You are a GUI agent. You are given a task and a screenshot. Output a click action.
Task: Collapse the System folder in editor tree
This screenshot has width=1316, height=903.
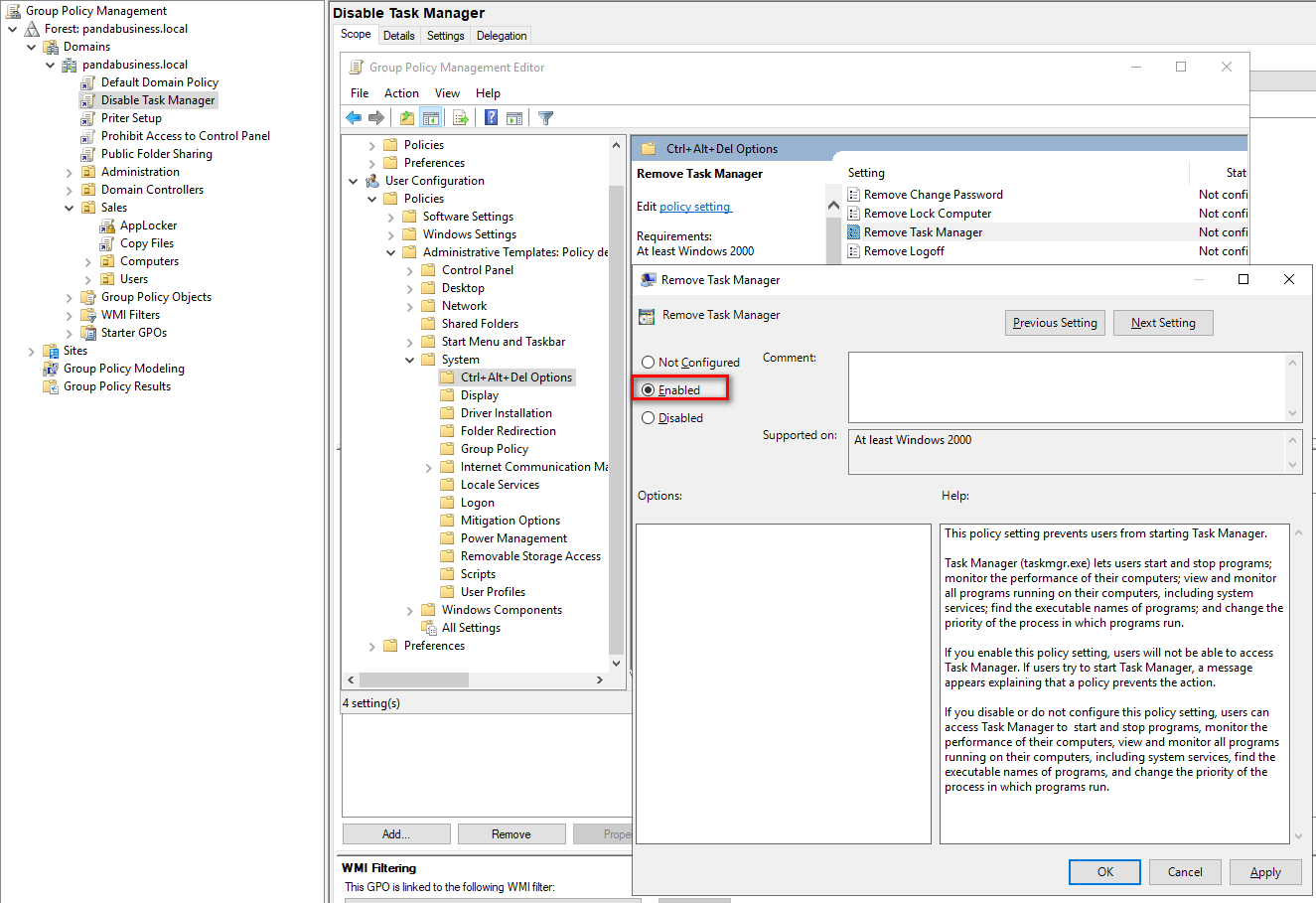[410, 360]
